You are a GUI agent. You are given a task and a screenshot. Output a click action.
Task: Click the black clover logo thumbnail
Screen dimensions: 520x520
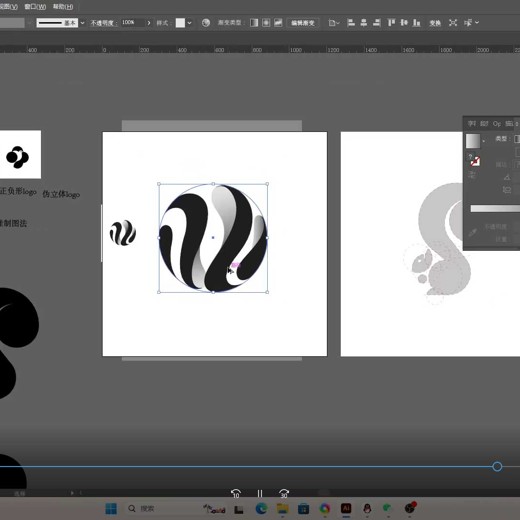click(17, 157)
